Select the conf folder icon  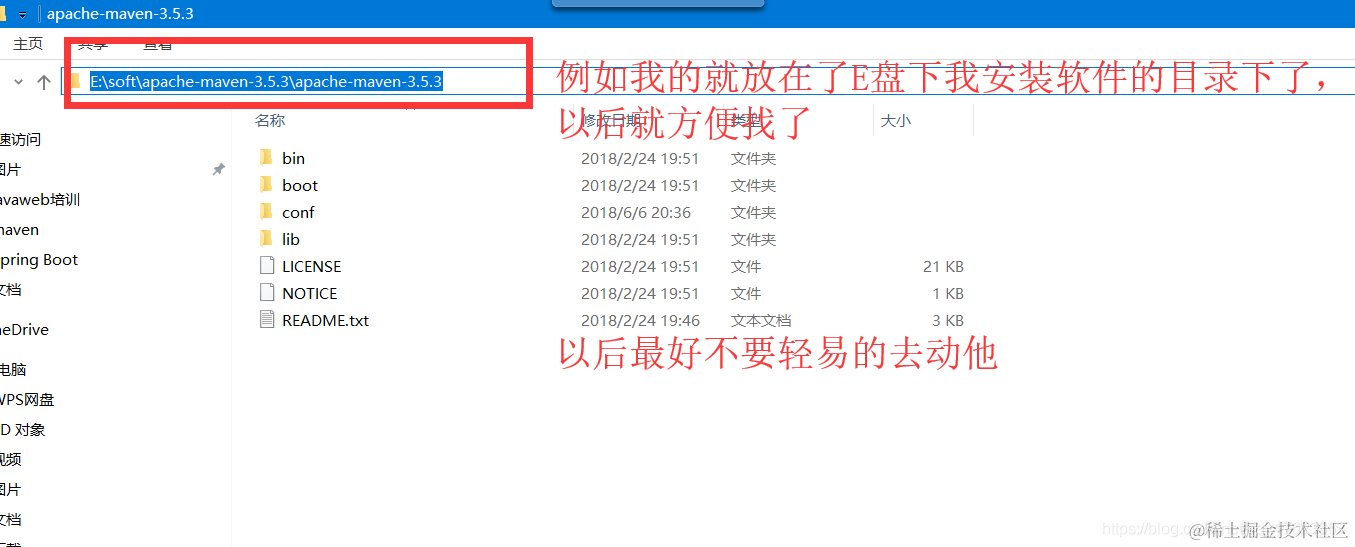tap(266, 212)
